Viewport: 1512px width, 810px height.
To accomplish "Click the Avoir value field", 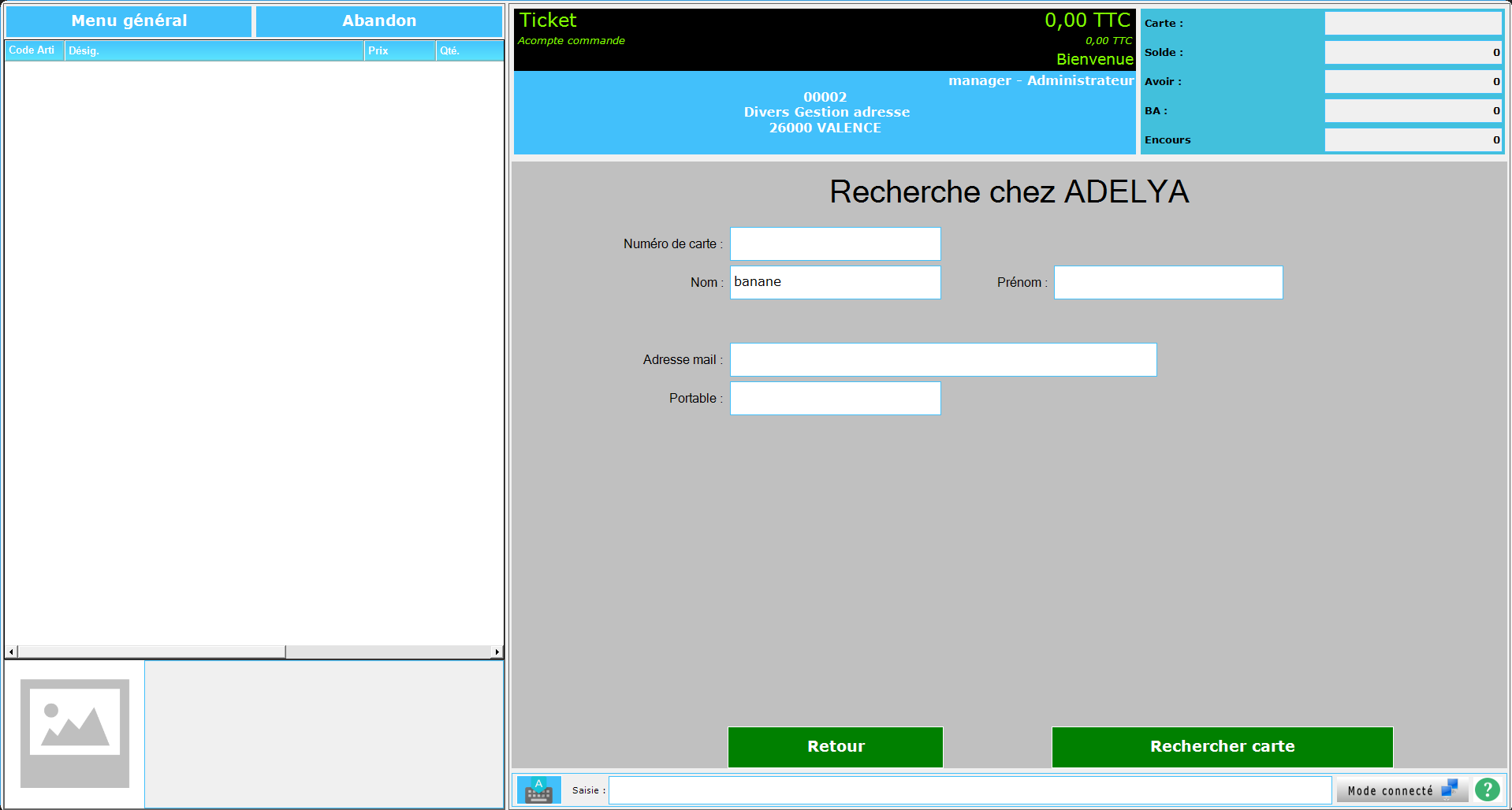I will click(x=1413, y=82).
